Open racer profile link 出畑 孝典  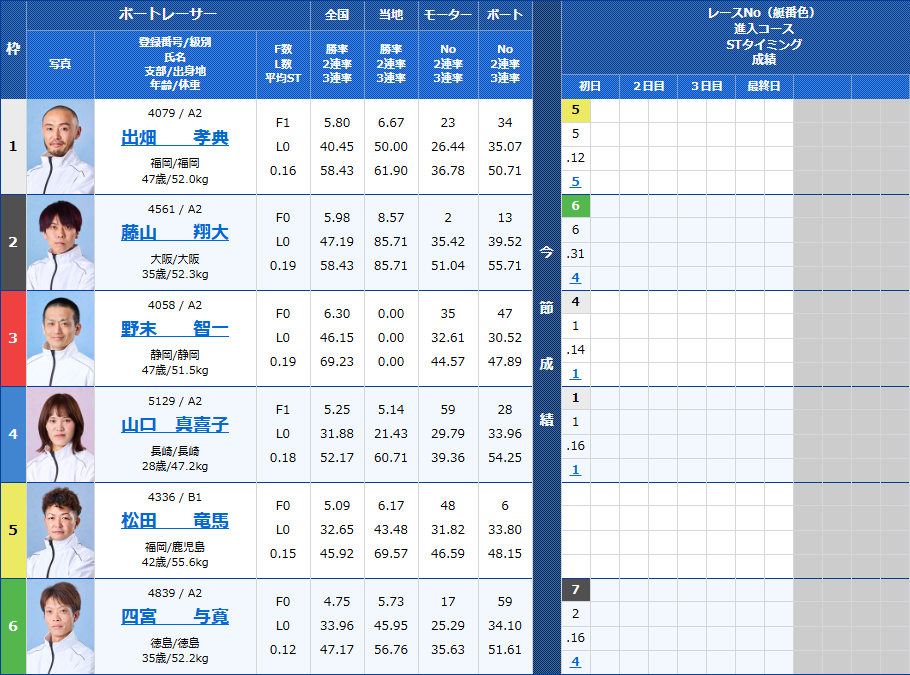pyautogui.click(x=175, y=138)
